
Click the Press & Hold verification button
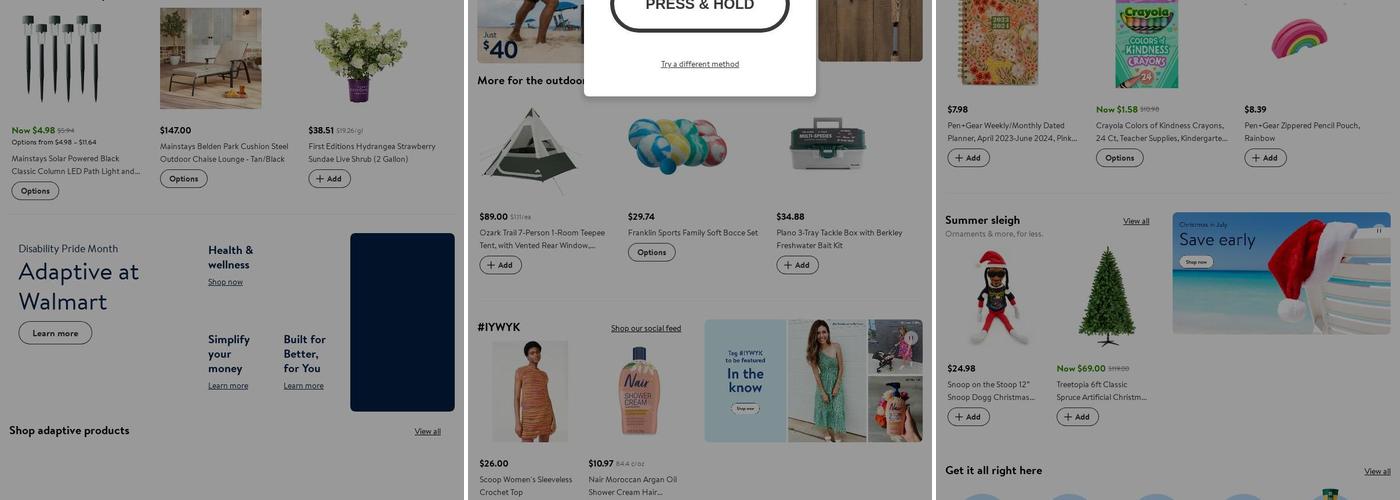click(700, 8)
